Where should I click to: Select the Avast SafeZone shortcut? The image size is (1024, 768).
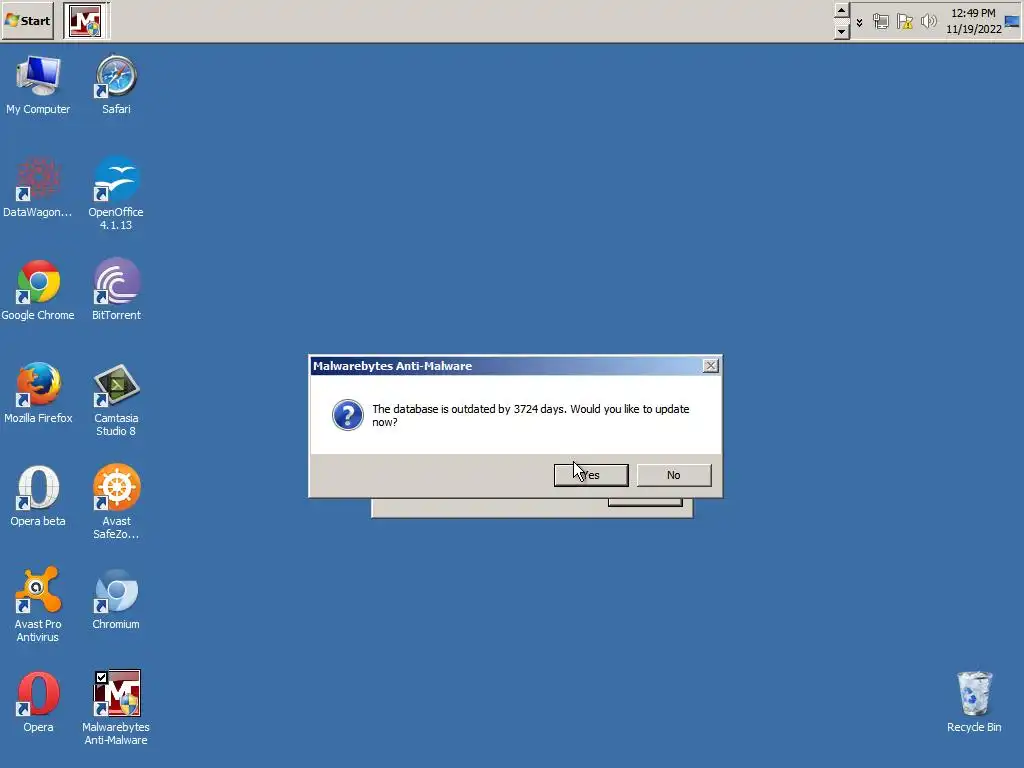click(x=116, y=502)
